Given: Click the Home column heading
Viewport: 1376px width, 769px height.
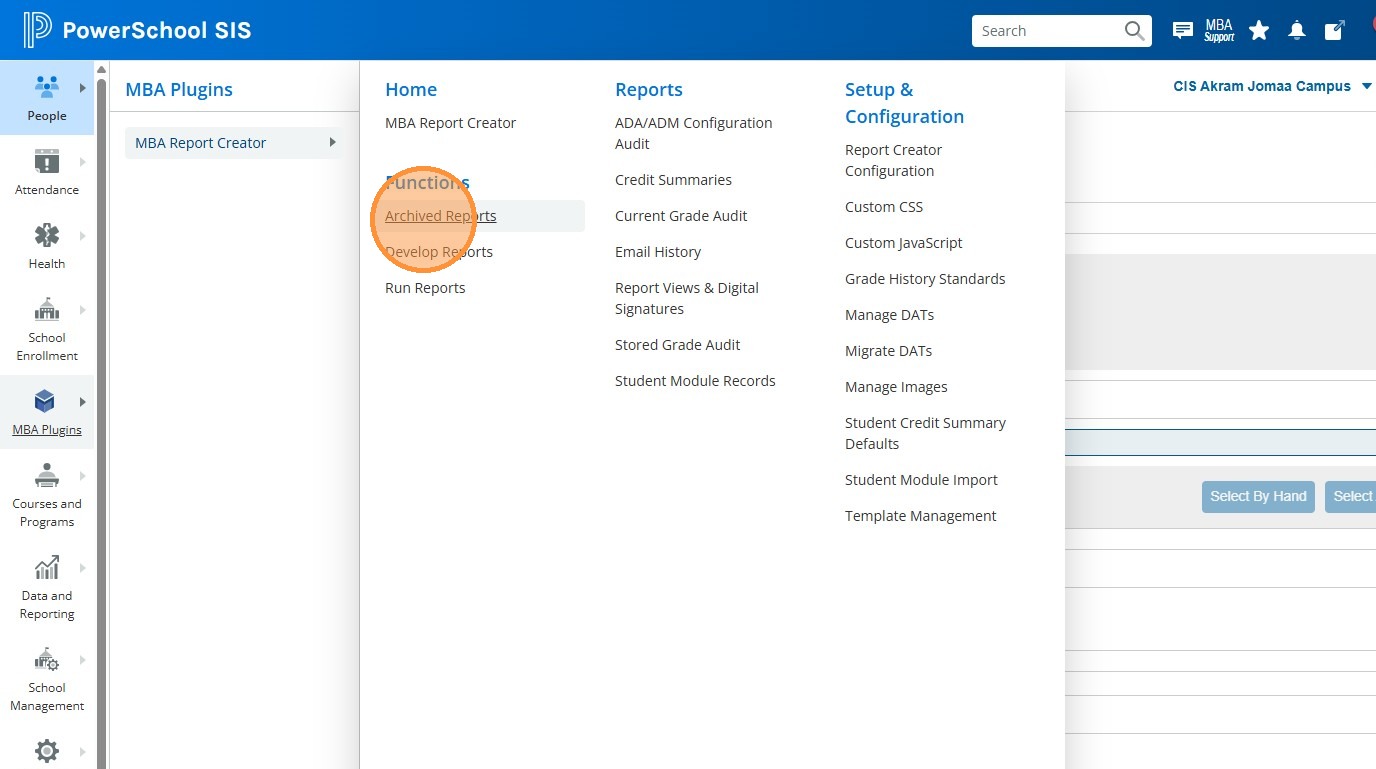Looking at the screenshot, I should tap(411, 89).
